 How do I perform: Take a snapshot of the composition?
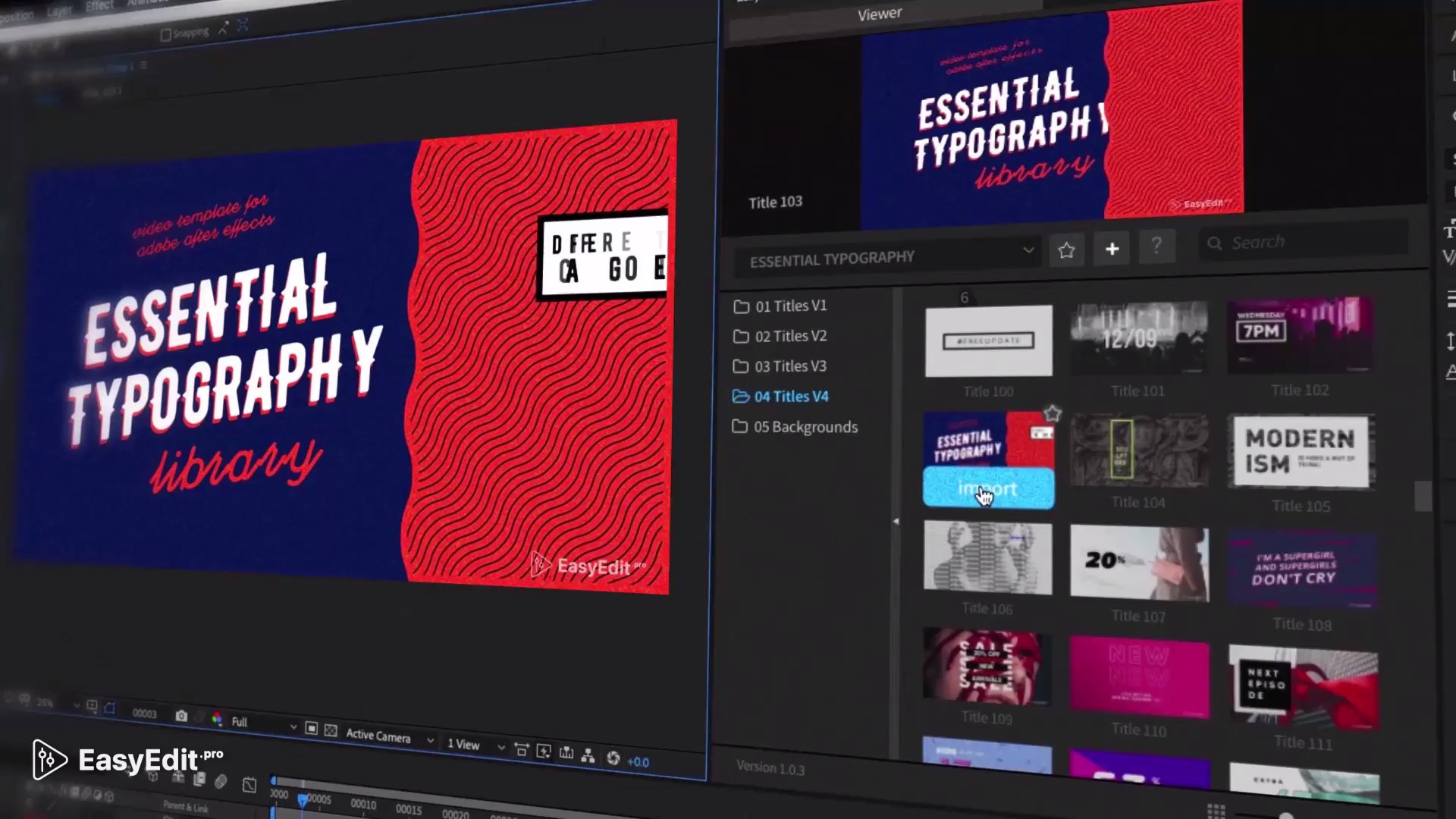[180, 715]
